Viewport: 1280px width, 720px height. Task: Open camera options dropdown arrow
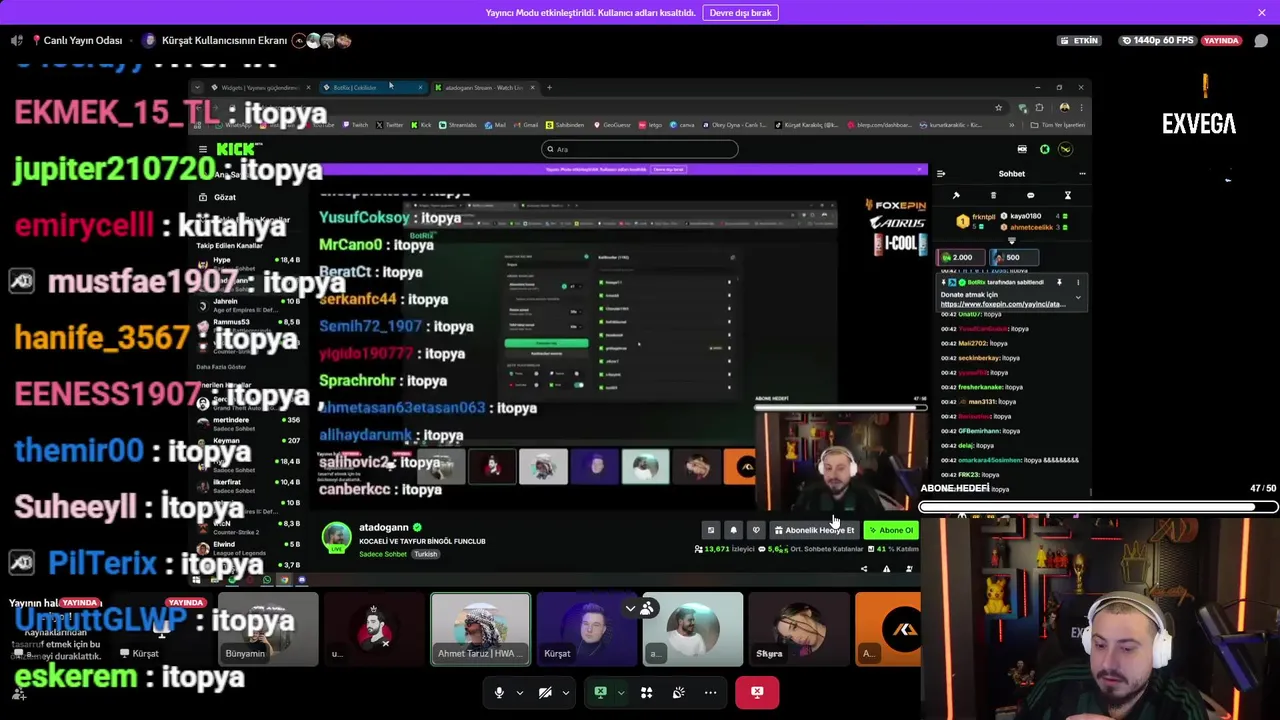click(566, 692)
